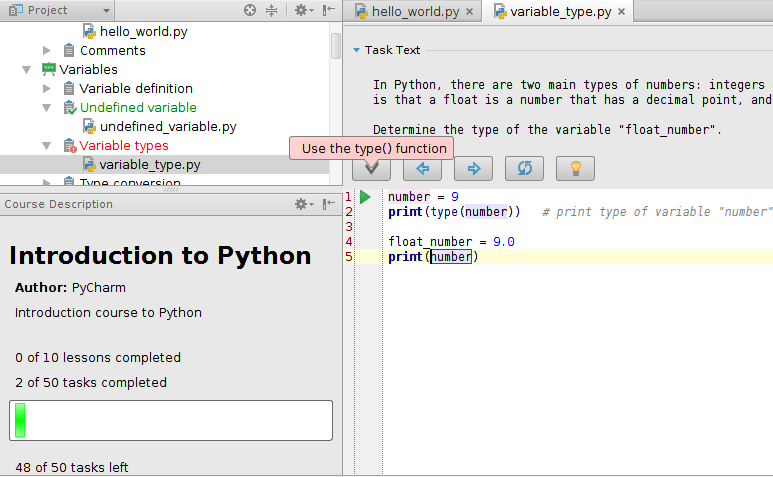Click the 'Task Text' section label
Image resolution: width=773 pixels, height=477 pixels.
click(392, 50)
